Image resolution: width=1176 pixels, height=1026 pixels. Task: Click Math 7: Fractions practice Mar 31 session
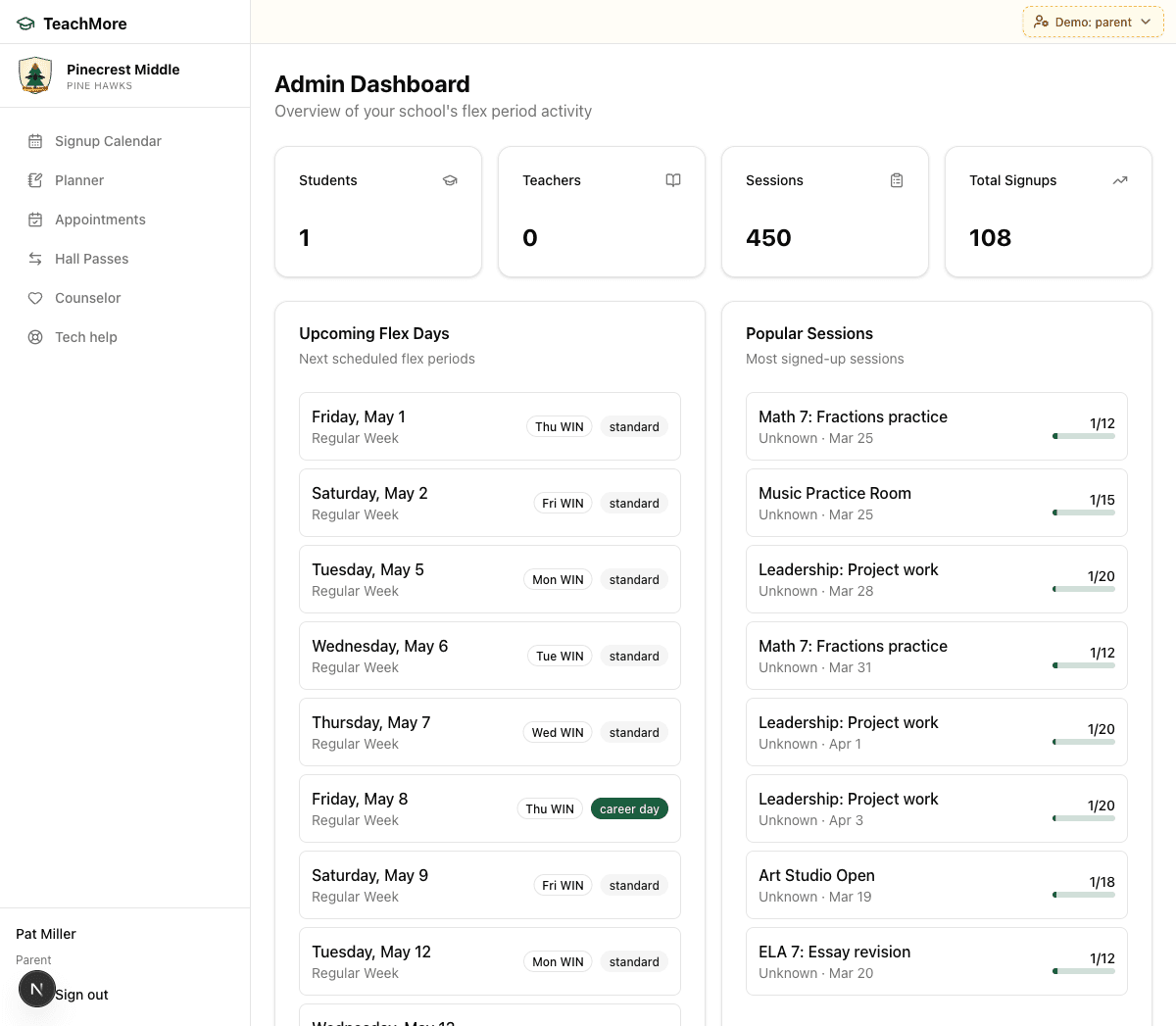[x=937, y=656]
